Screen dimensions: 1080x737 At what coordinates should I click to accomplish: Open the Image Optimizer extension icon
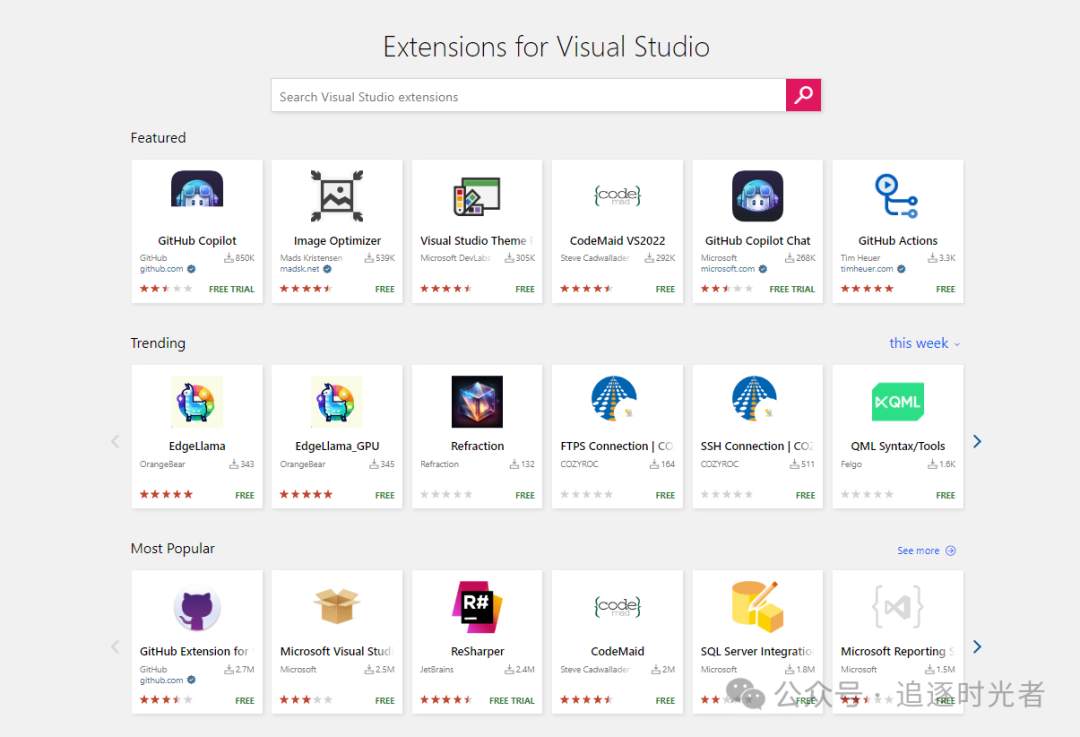337,195
